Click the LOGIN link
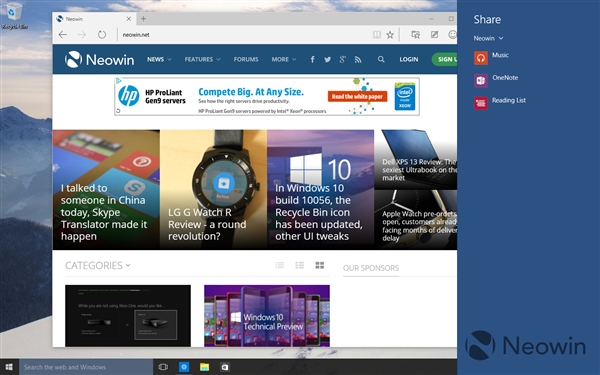The width and height of the screenshot is (600, 375). click(409, 59)
